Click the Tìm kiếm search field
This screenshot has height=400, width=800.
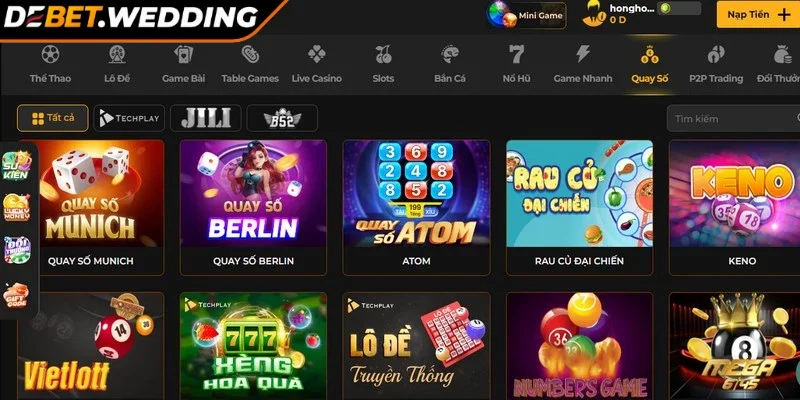pyautogui.click(x=733, y=118)
